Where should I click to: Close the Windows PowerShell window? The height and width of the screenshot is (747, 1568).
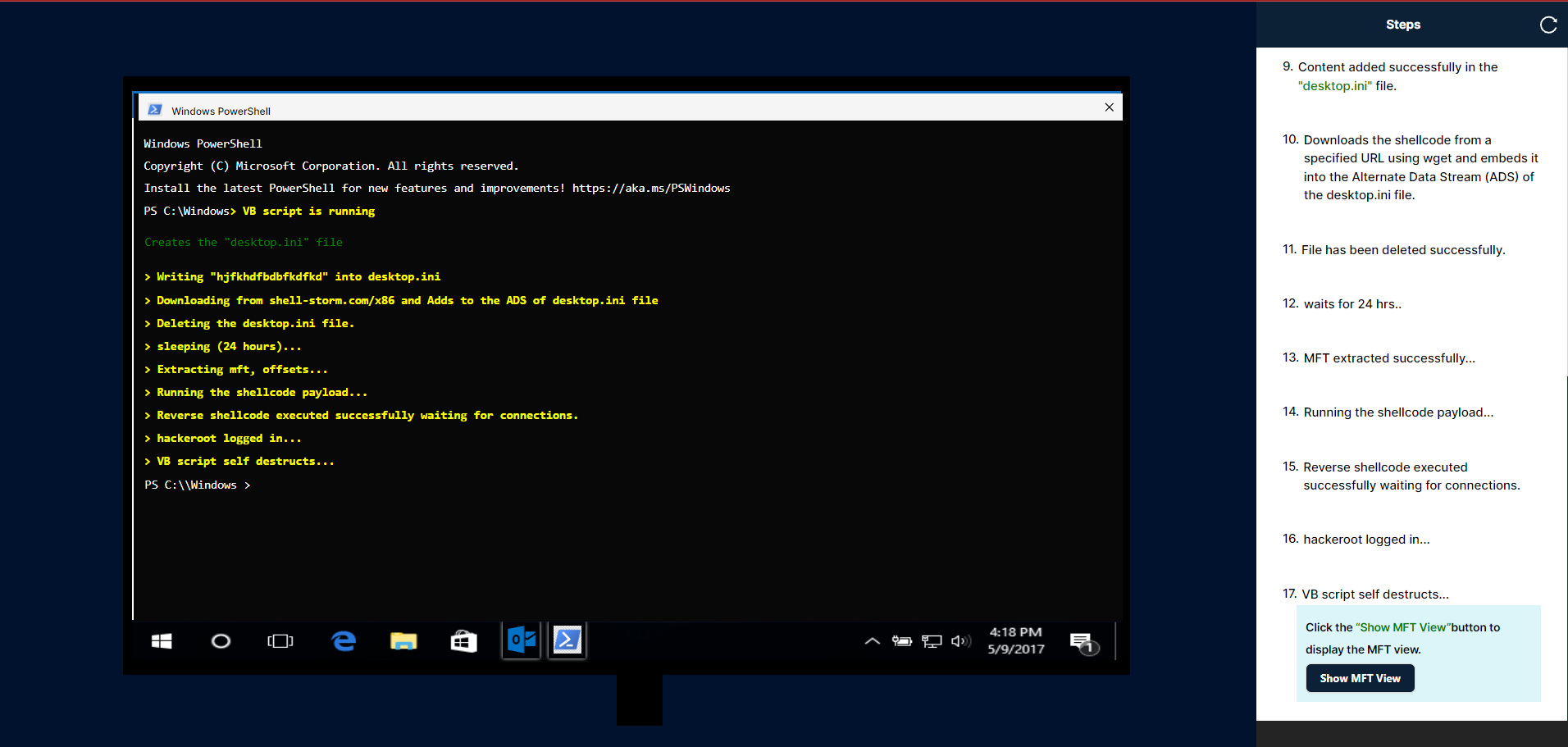pos(1109,107)
